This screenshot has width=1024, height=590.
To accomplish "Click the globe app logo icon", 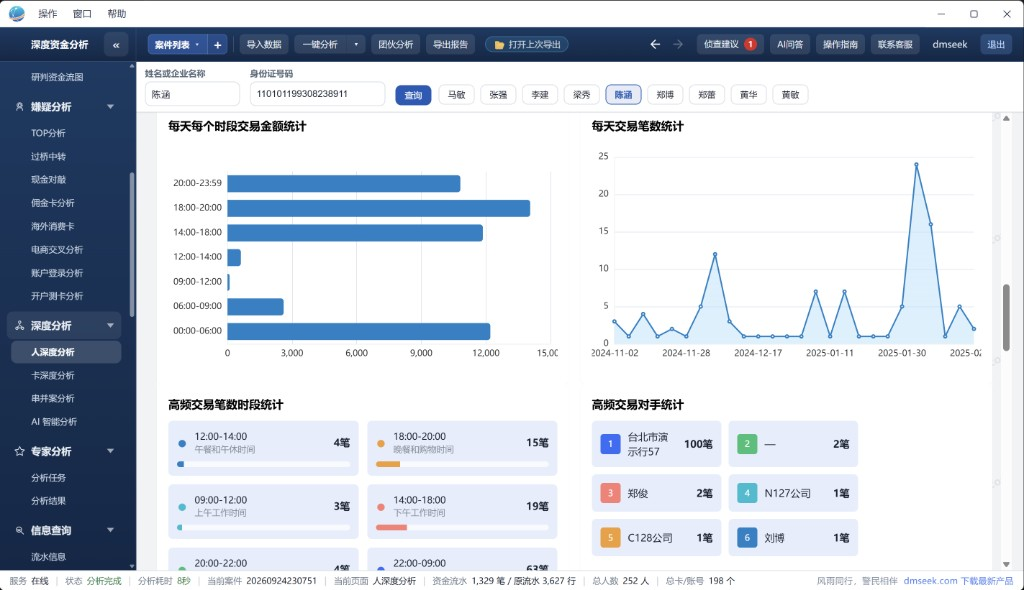I will (16, 14).
